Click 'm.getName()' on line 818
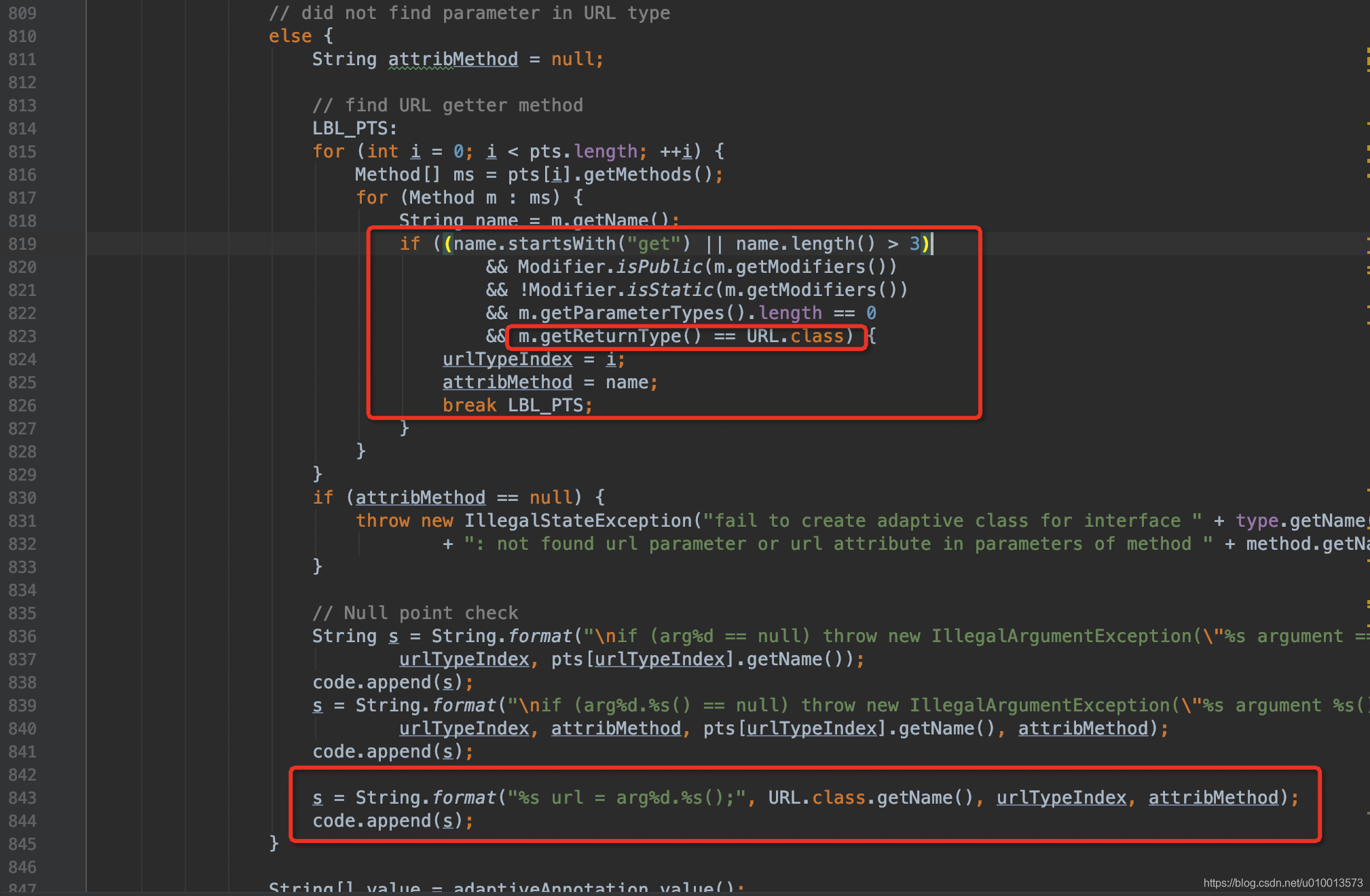Viewport: 1370px width, 896px height. click(x=610, y=221)
